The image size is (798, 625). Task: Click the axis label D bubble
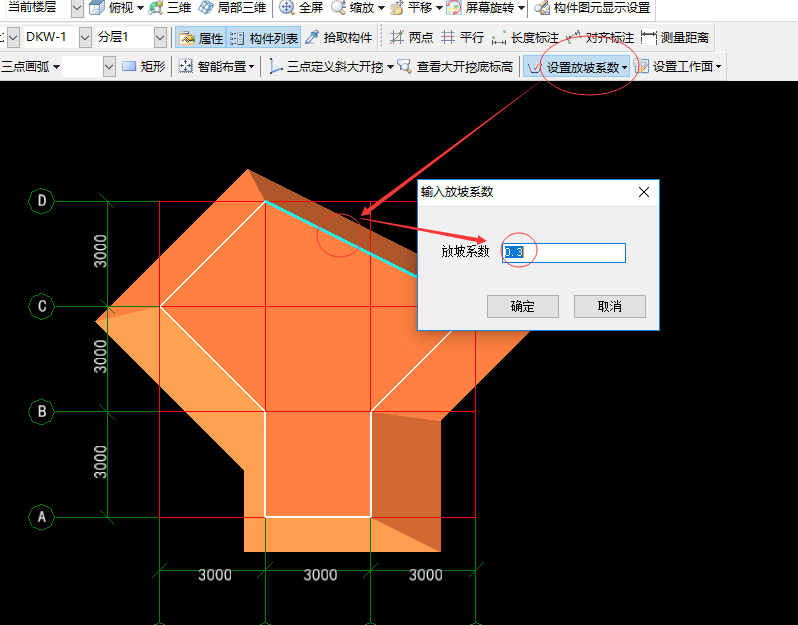pos(41,201)
